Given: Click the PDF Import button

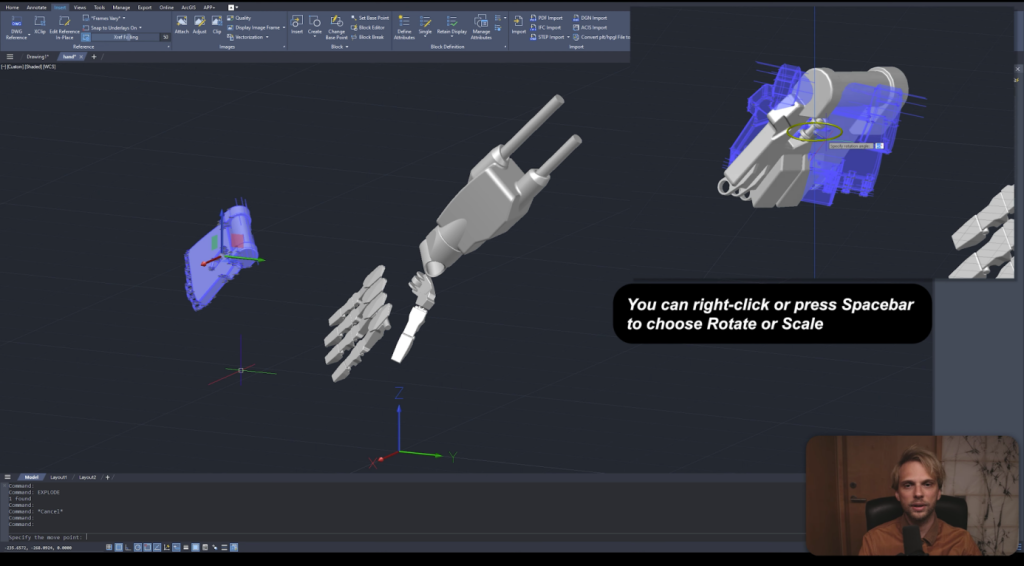Looking at the screenshot, I should pos(548,18).
